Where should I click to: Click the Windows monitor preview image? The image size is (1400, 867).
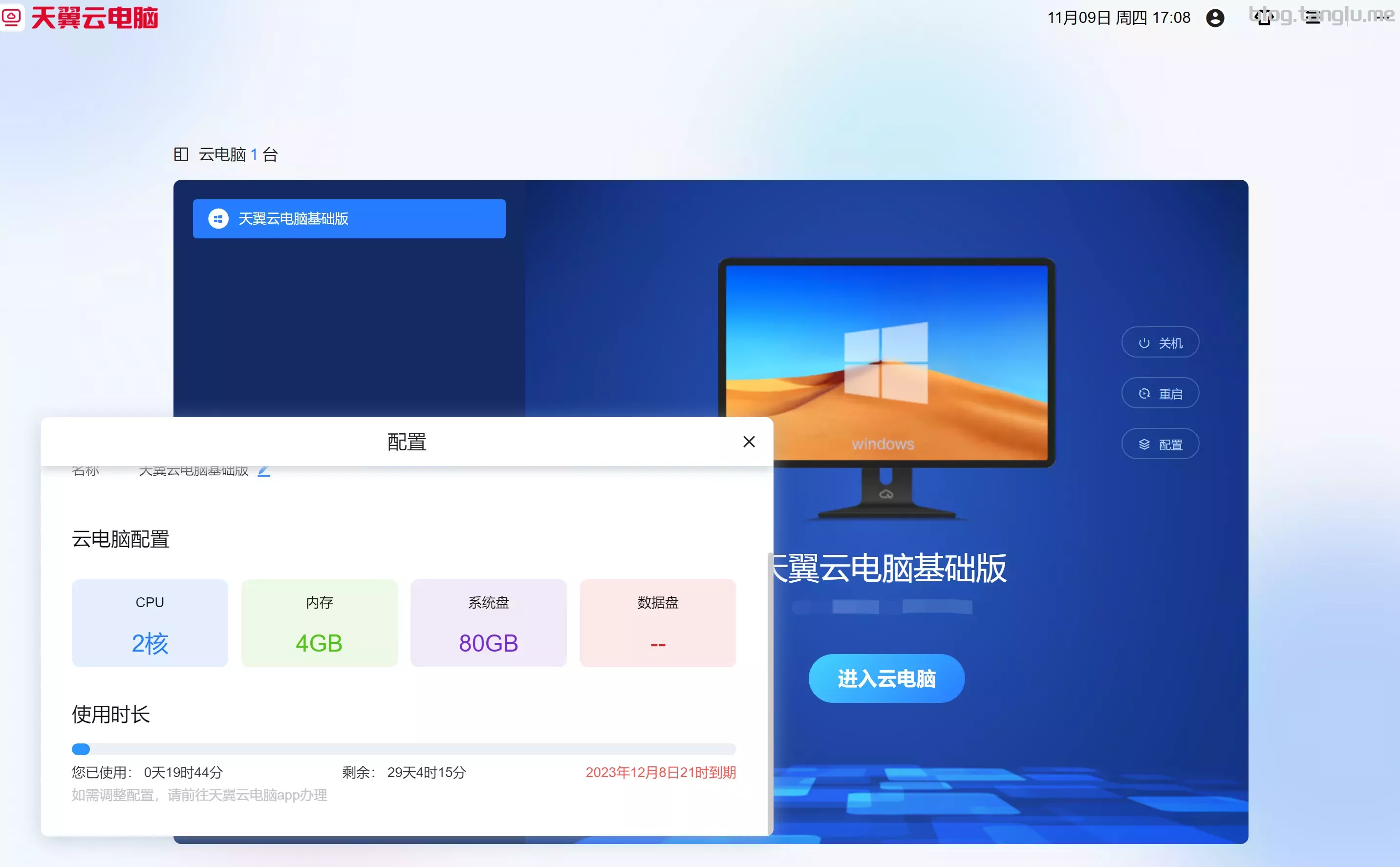[x=886, y=362]
